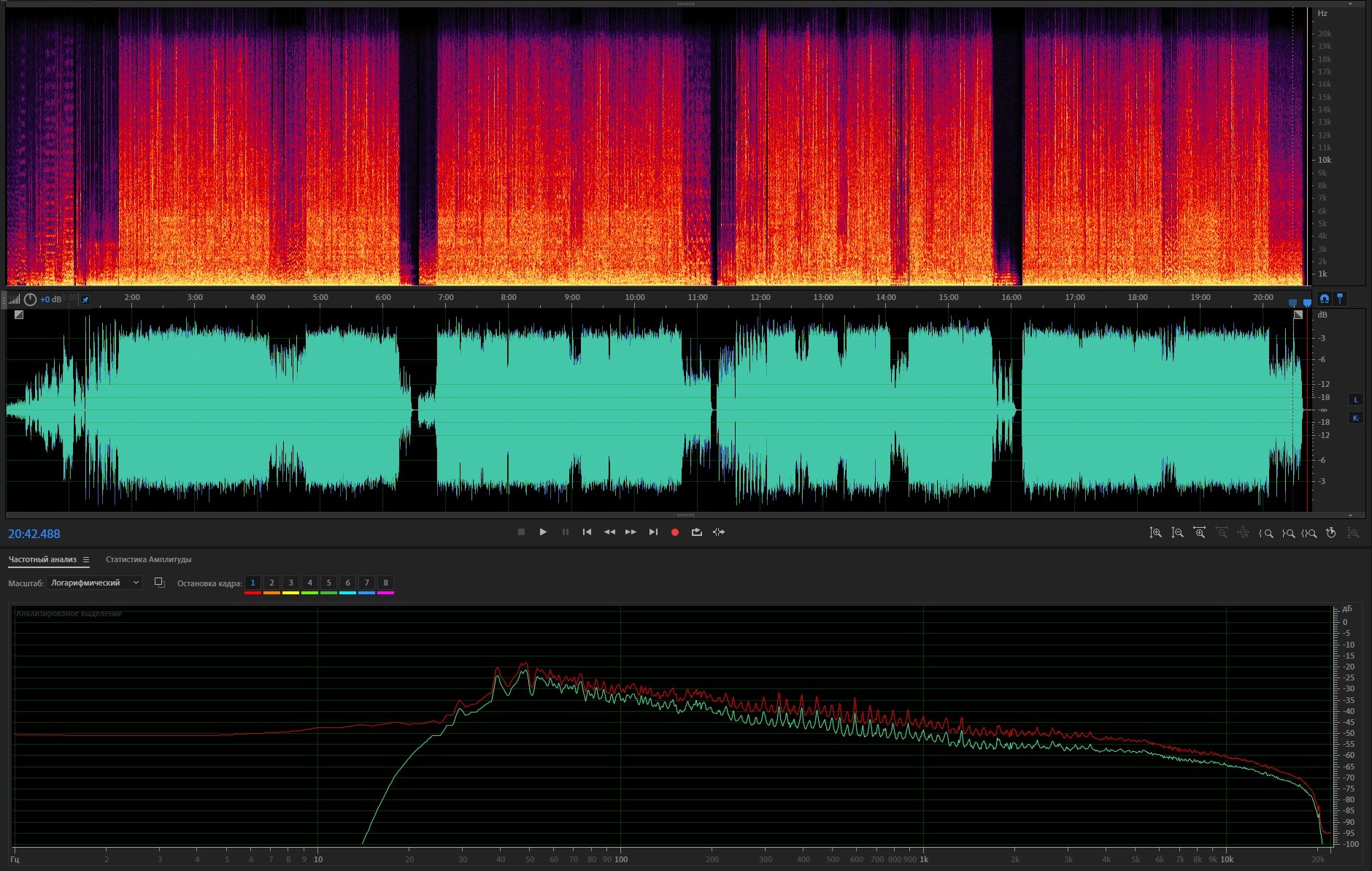Start playback with the Play button
1372x871 pixels.
point(543,532)
